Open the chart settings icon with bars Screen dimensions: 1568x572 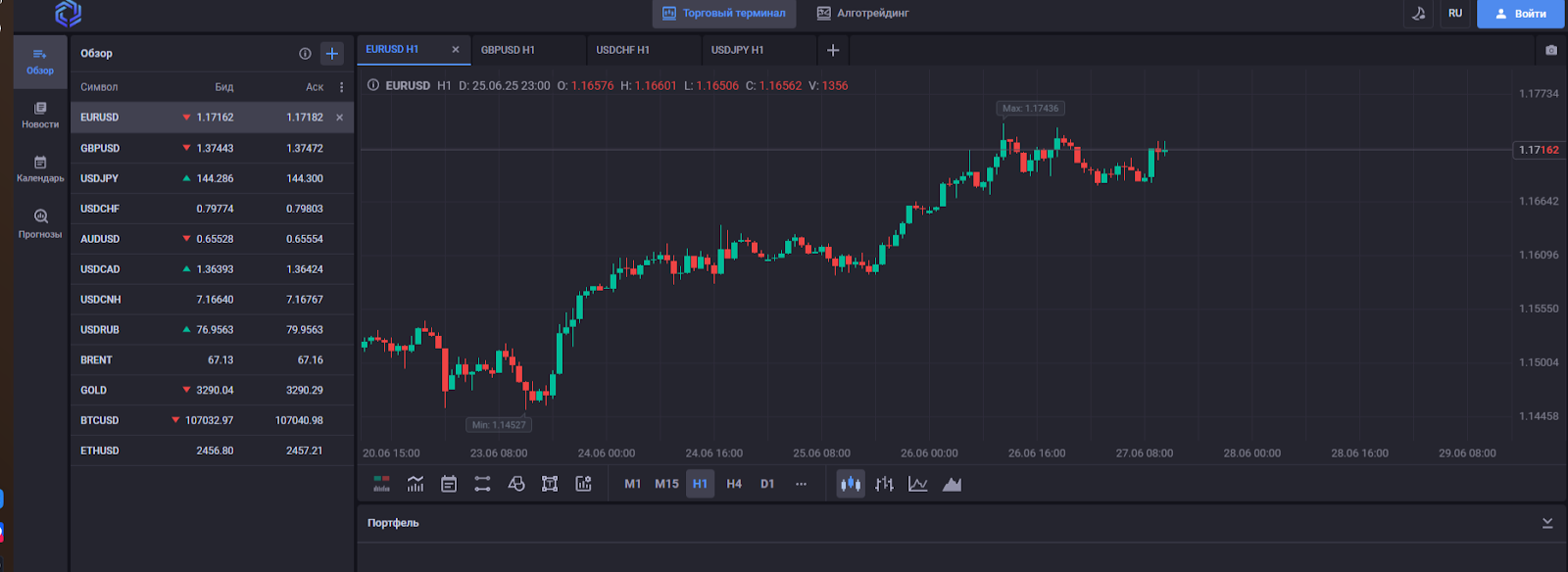583,484
